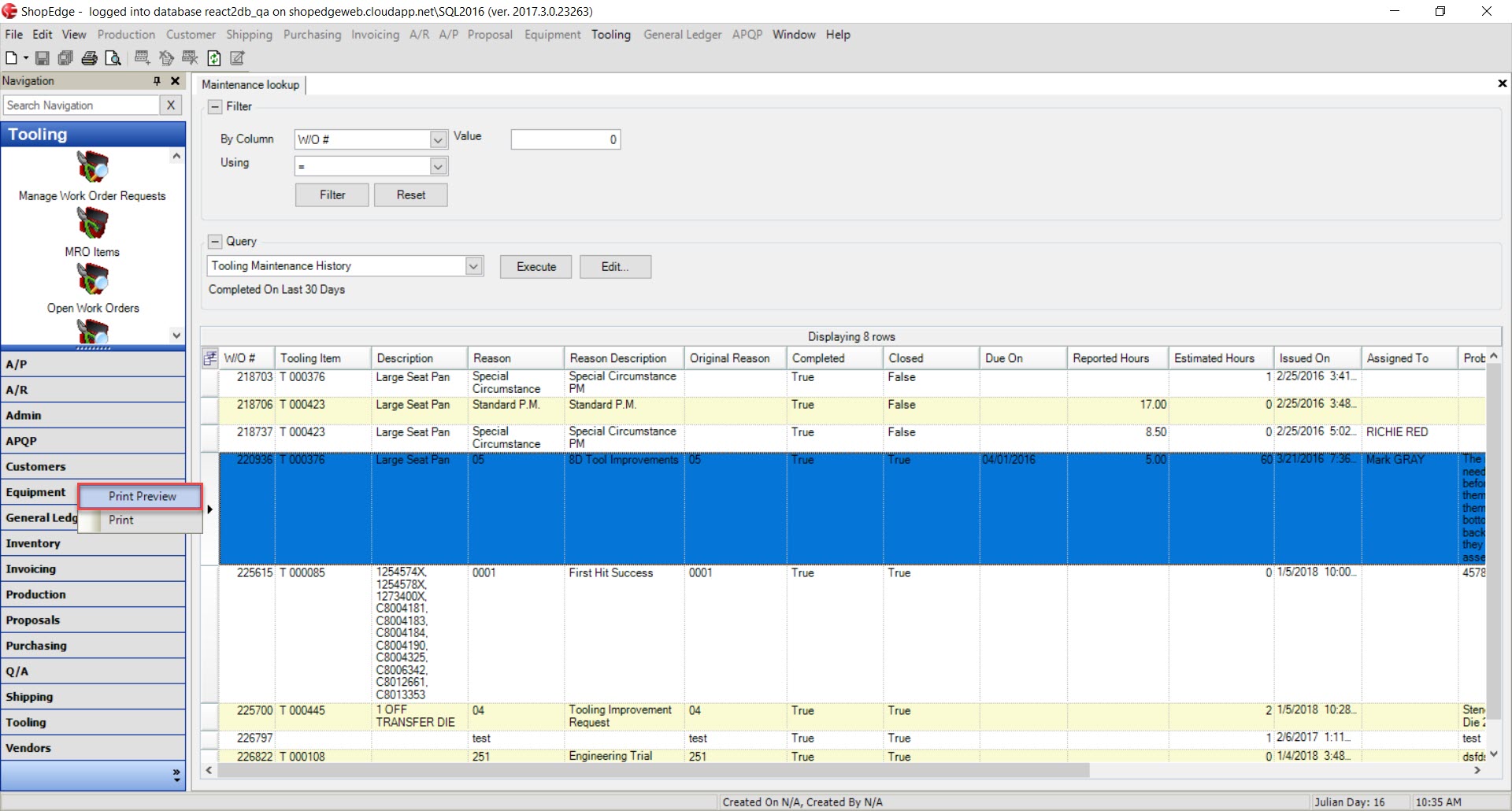Pin the Navigation panel
Screen dimensions: 1512x811
point(157,81)
